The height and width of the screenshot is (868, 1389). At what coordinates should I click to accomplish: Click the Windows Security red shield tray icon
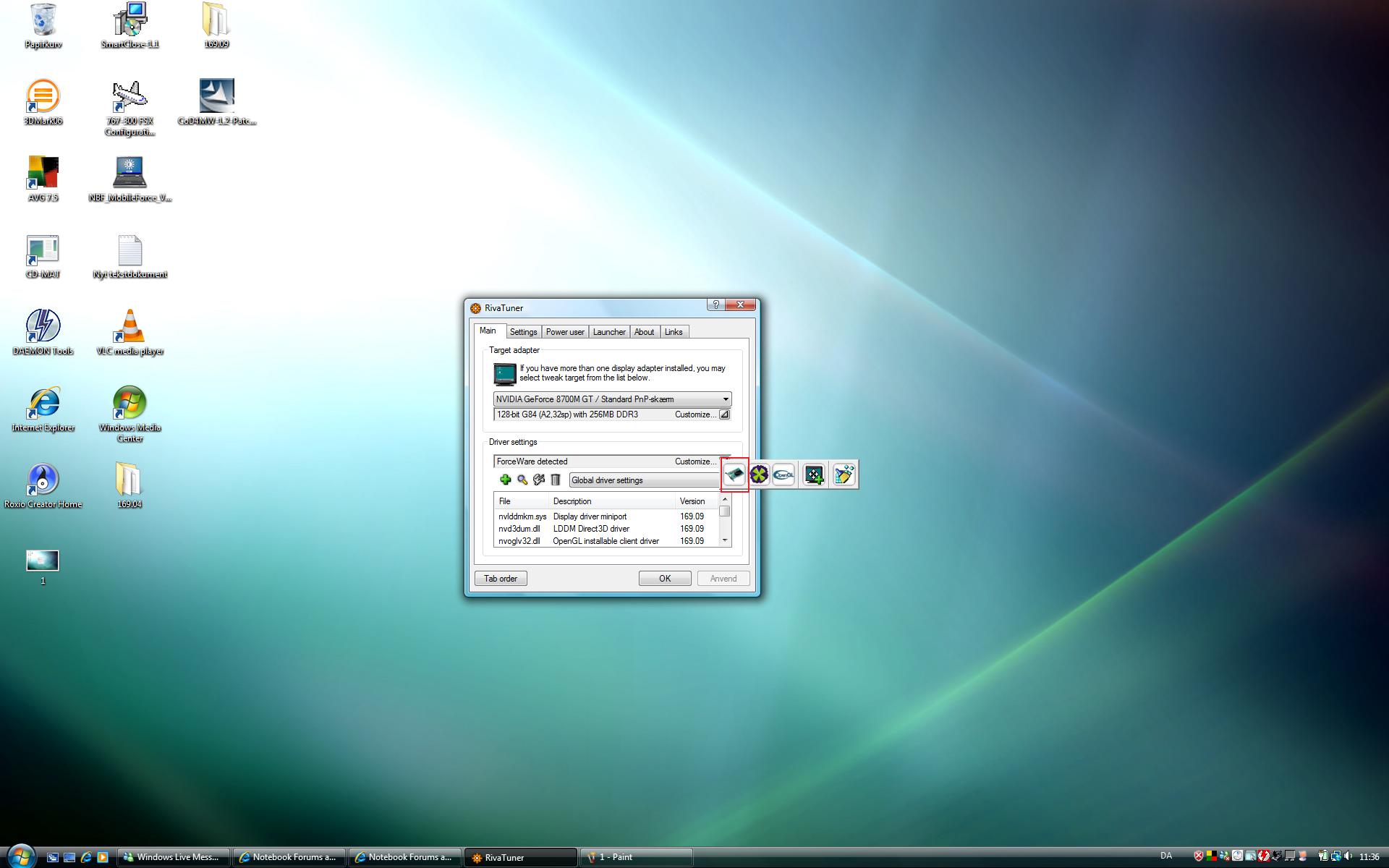(1199, 856)
